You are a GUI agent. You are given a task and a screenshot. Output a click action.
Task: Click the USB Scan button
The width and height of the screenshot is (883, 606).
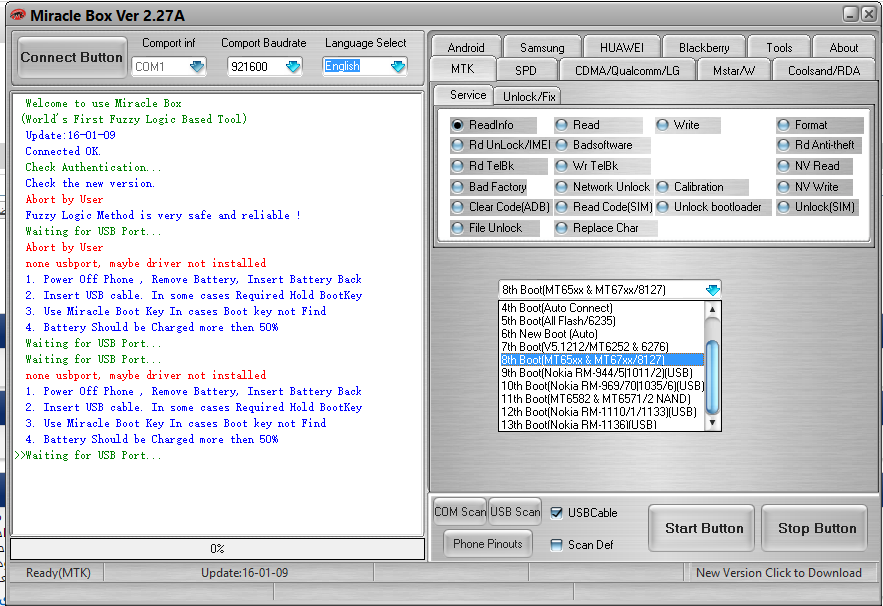(x=515, y=512)
